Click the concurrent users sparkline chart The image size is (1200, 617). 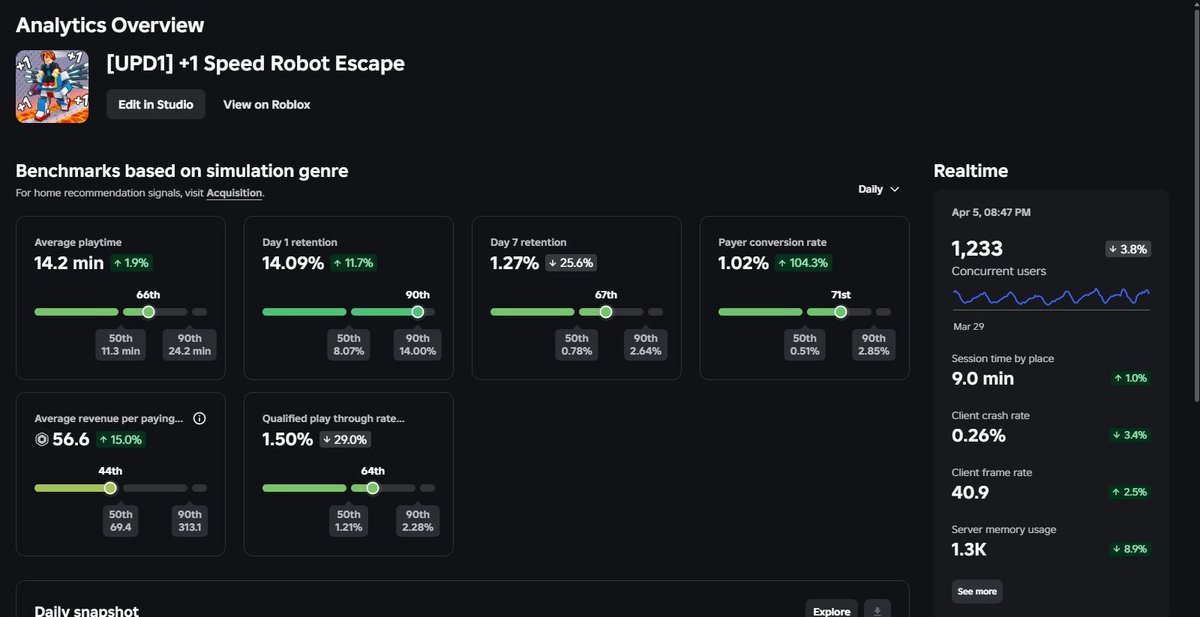[1051, 296]
